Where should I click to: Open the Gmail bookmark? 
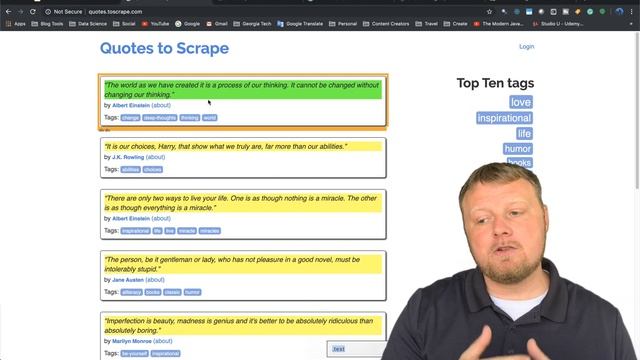(x=217, y=24)
